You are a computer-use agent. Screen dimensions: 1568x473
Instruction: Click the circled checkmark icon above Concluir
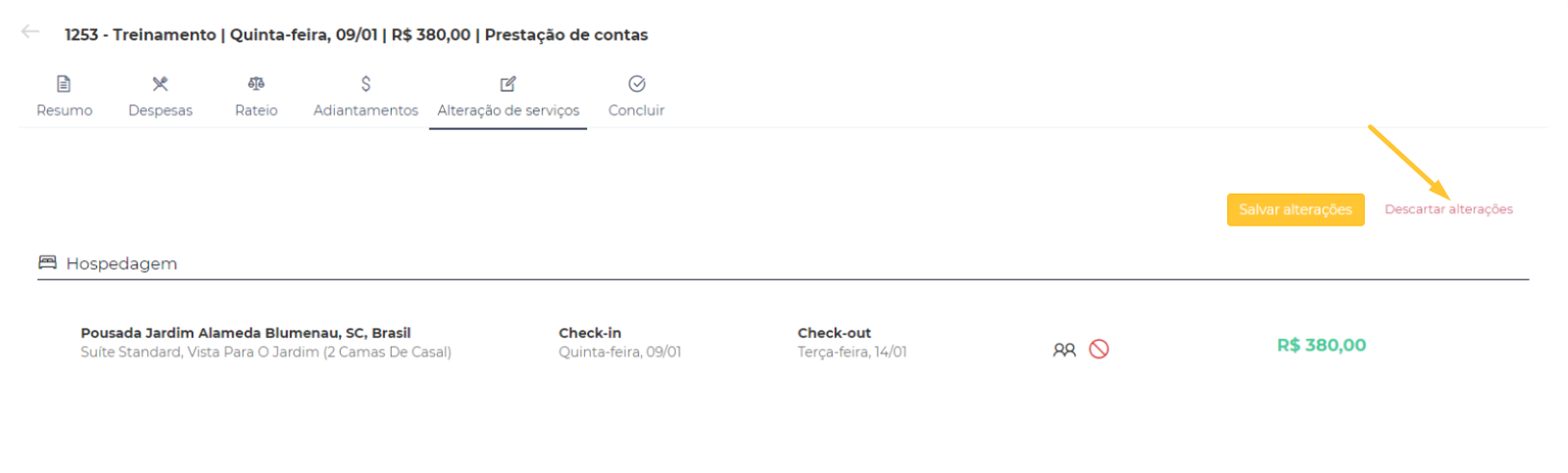coord(636,84)
